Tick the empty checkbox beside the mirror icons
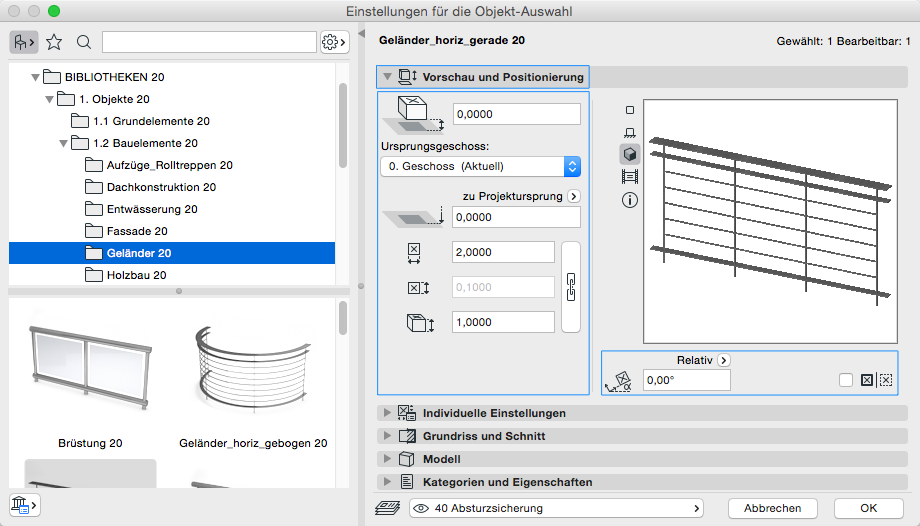Viewport: 920px width, 526px height. 846,380
